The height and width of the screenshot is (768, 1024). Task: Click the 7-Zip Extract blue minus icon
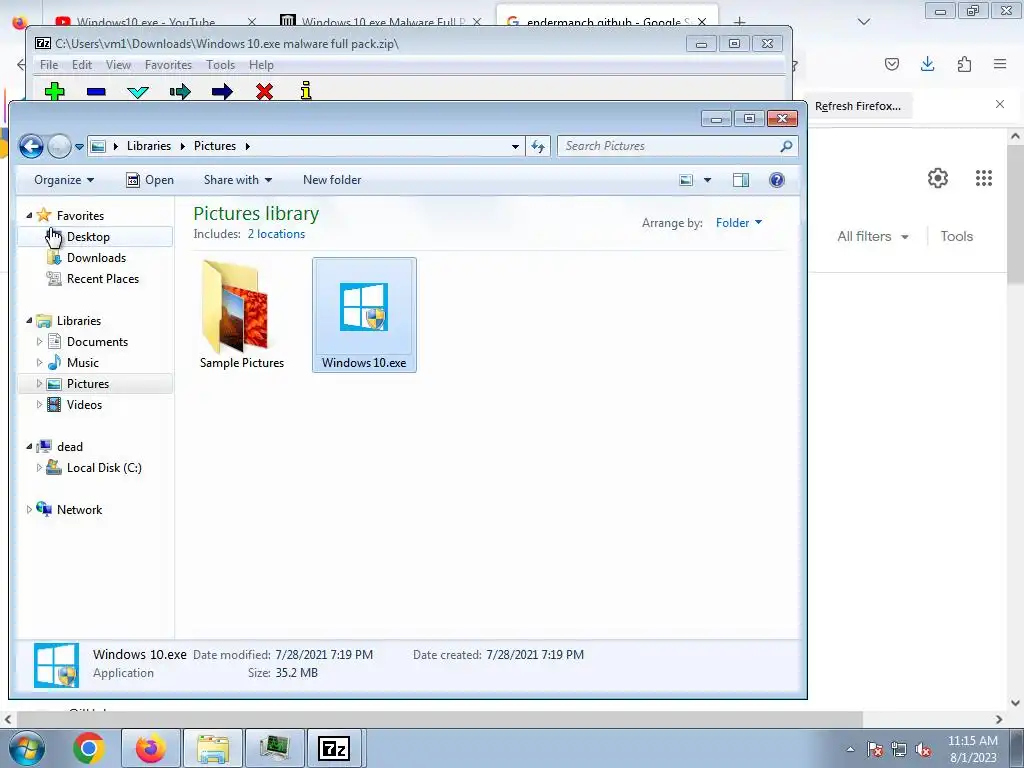pos(96,92)
